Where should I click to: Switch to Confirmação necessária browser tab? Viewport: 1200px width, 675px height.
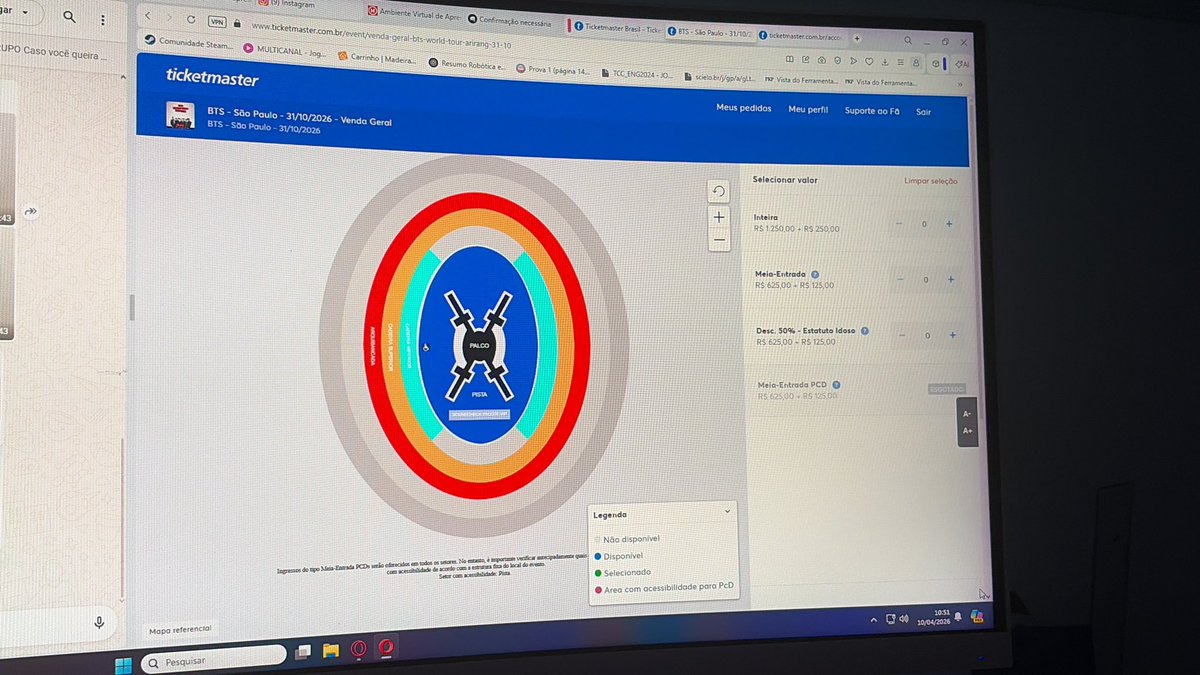pos(511,20)
